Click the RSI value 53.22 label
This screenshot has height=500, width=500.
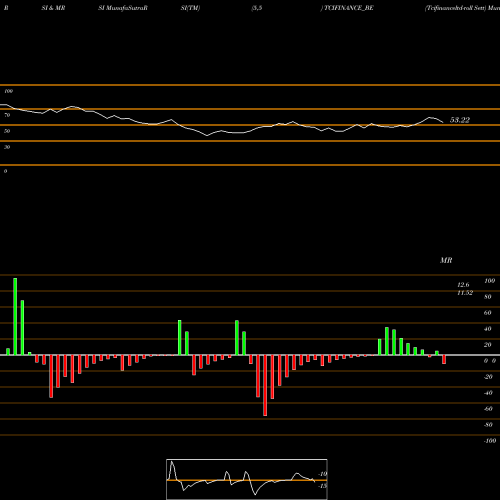[460, 120]
